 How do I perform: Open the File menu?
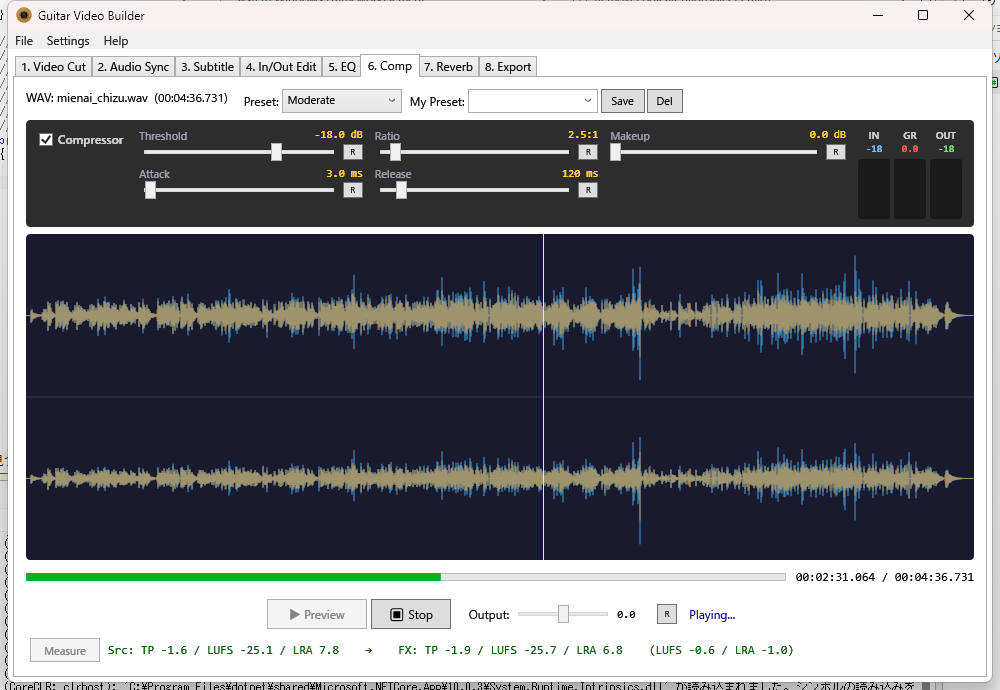(x=24, y=41)
